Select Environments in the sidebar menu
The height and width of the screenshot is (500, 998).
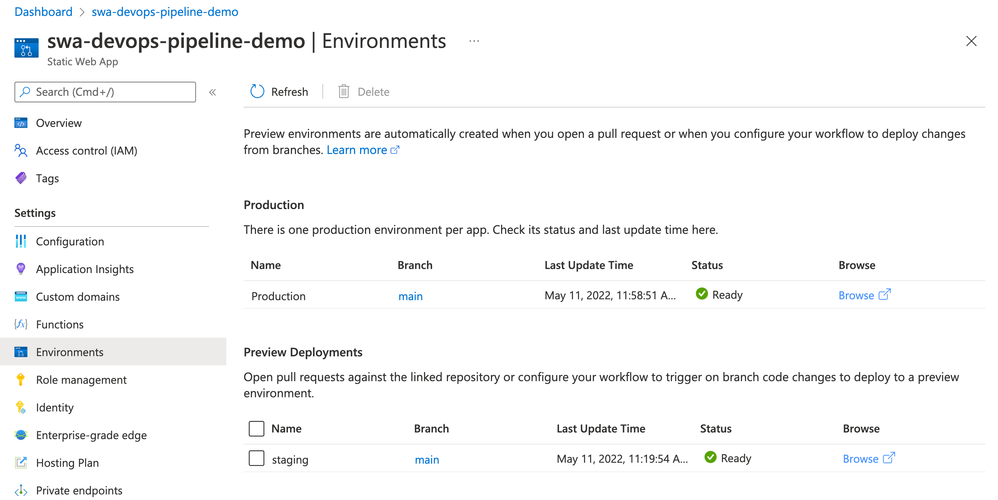coord(70,352)
